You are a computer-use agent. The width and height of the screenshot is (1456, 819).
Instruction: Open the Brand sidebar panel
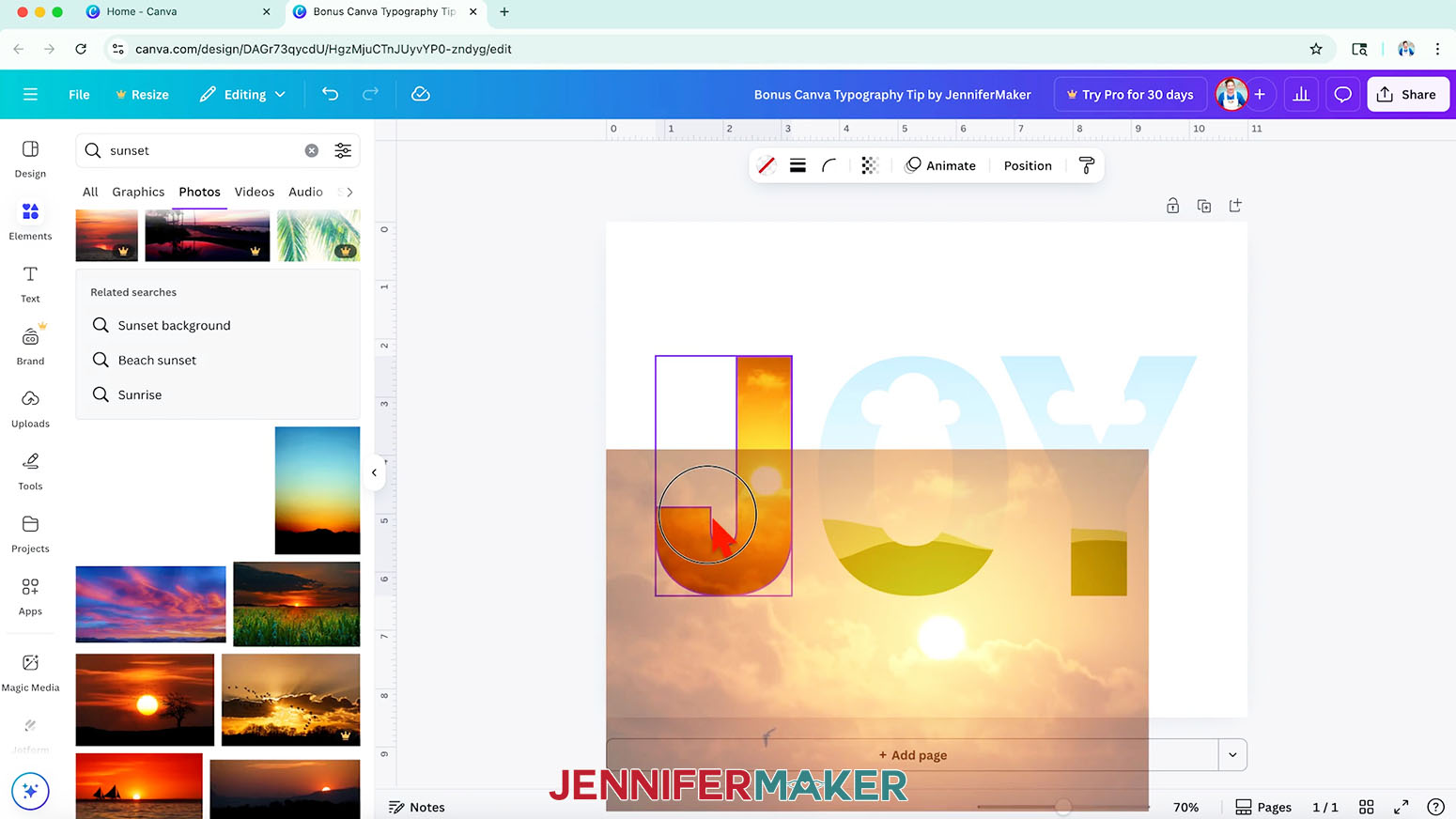(x=30, y=347)
